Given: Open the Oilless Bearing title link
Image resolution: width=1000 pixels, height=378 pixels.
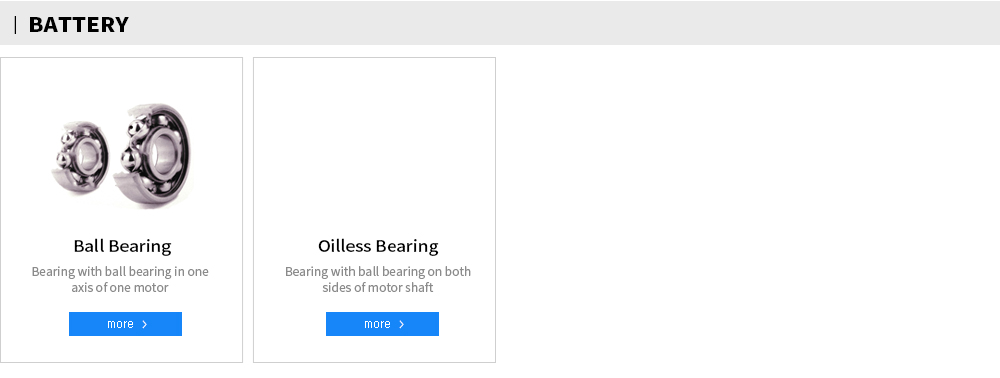Looking at the screenshot, I should point(378,246).
